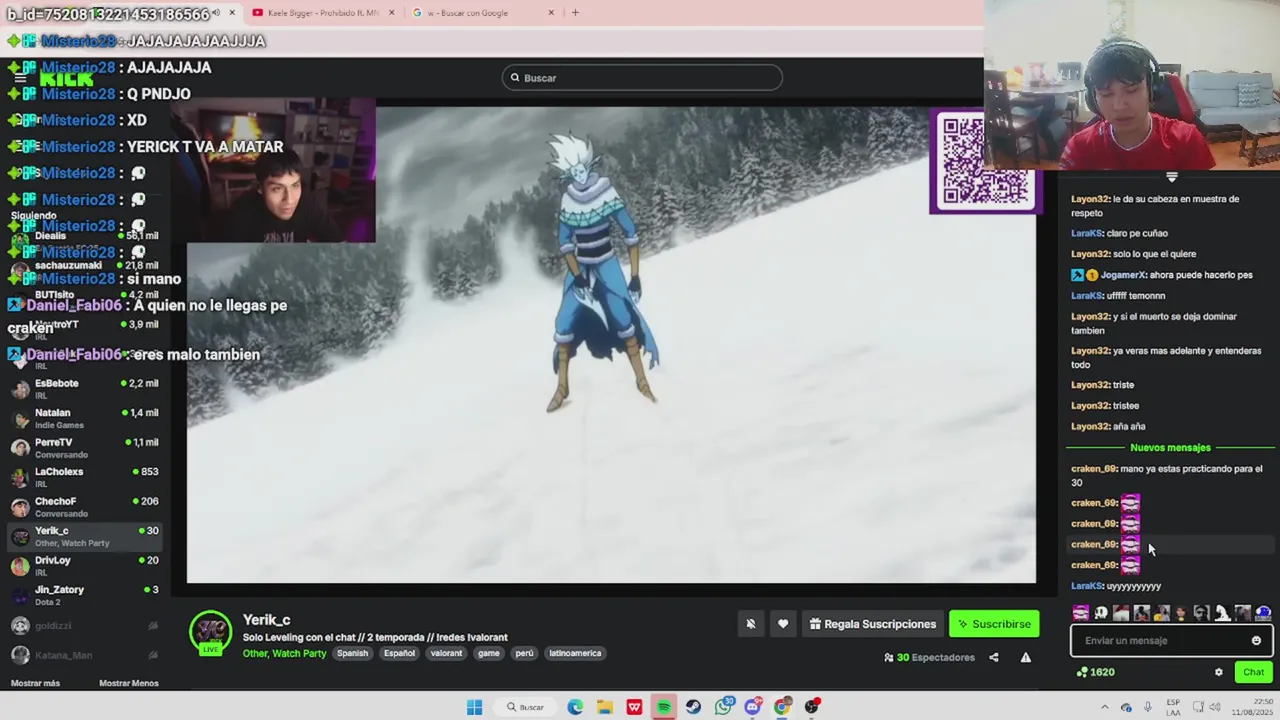Close the Buscar con Google tab
The height and width of the screenshot is (720, 1280).
[551, 13]
